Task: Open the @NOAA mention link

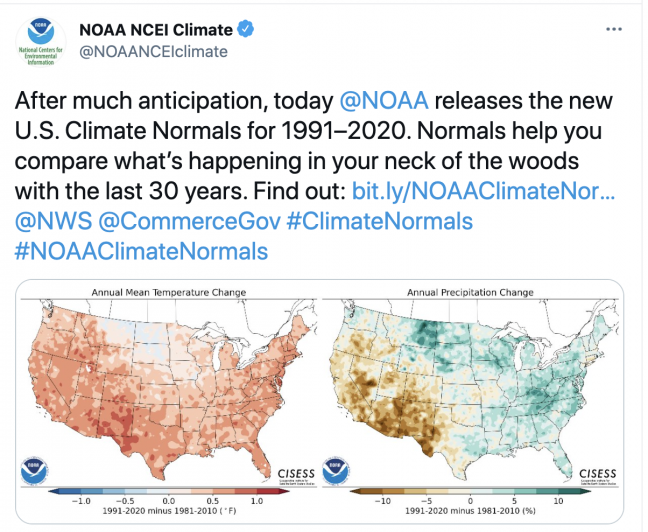Action: [x=384, y=100]
